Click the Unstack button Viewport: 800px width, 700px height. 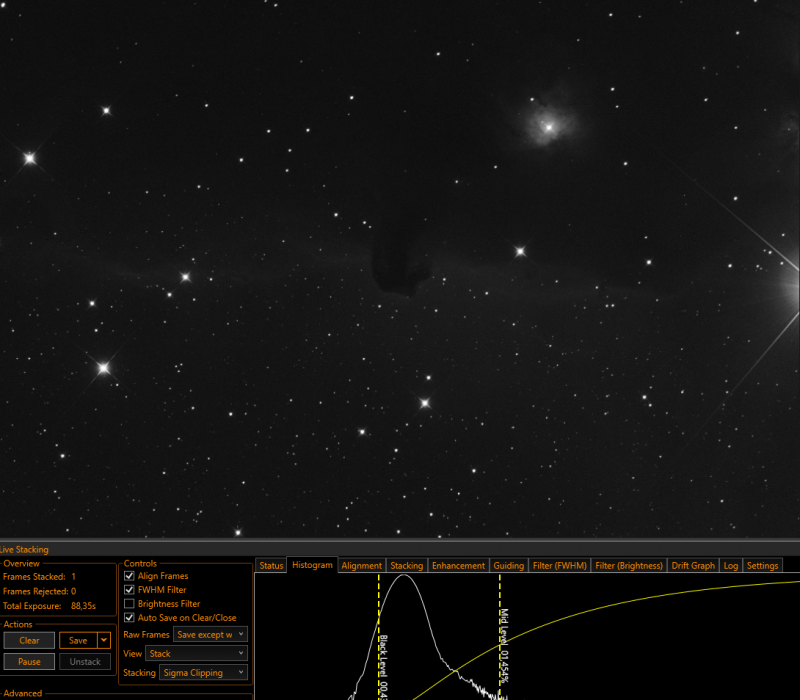pyautogui.click(x=85, y=662)
